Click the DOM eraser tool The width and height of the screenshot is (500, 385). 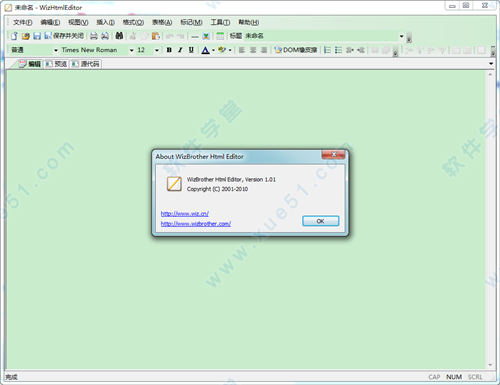point(296,50)
